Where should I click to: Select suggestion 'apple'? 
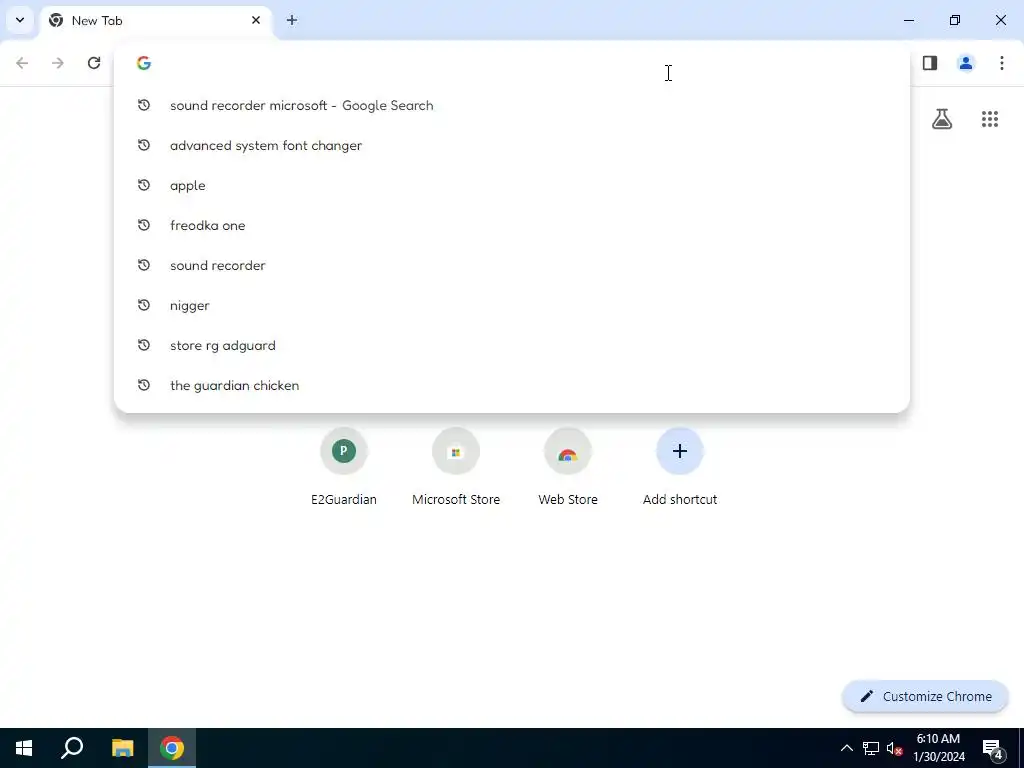coord(512,185)
